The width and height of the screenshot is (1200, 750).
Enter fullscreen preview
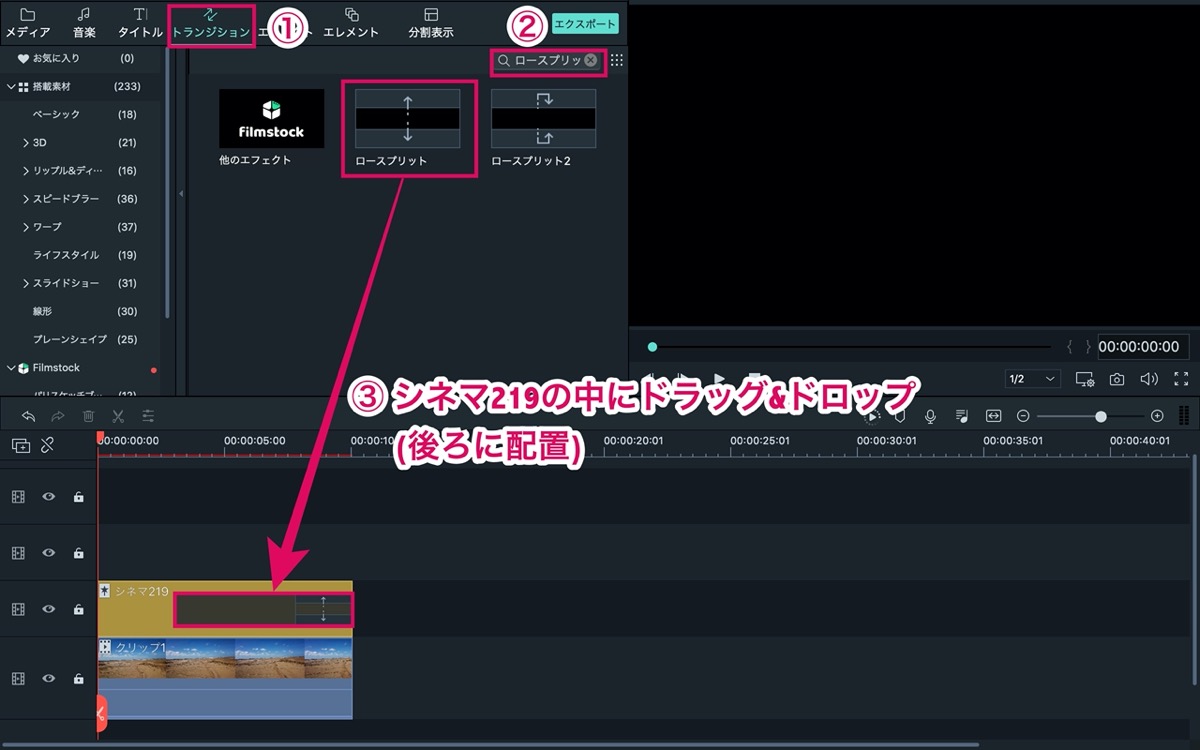[1181, 379]
